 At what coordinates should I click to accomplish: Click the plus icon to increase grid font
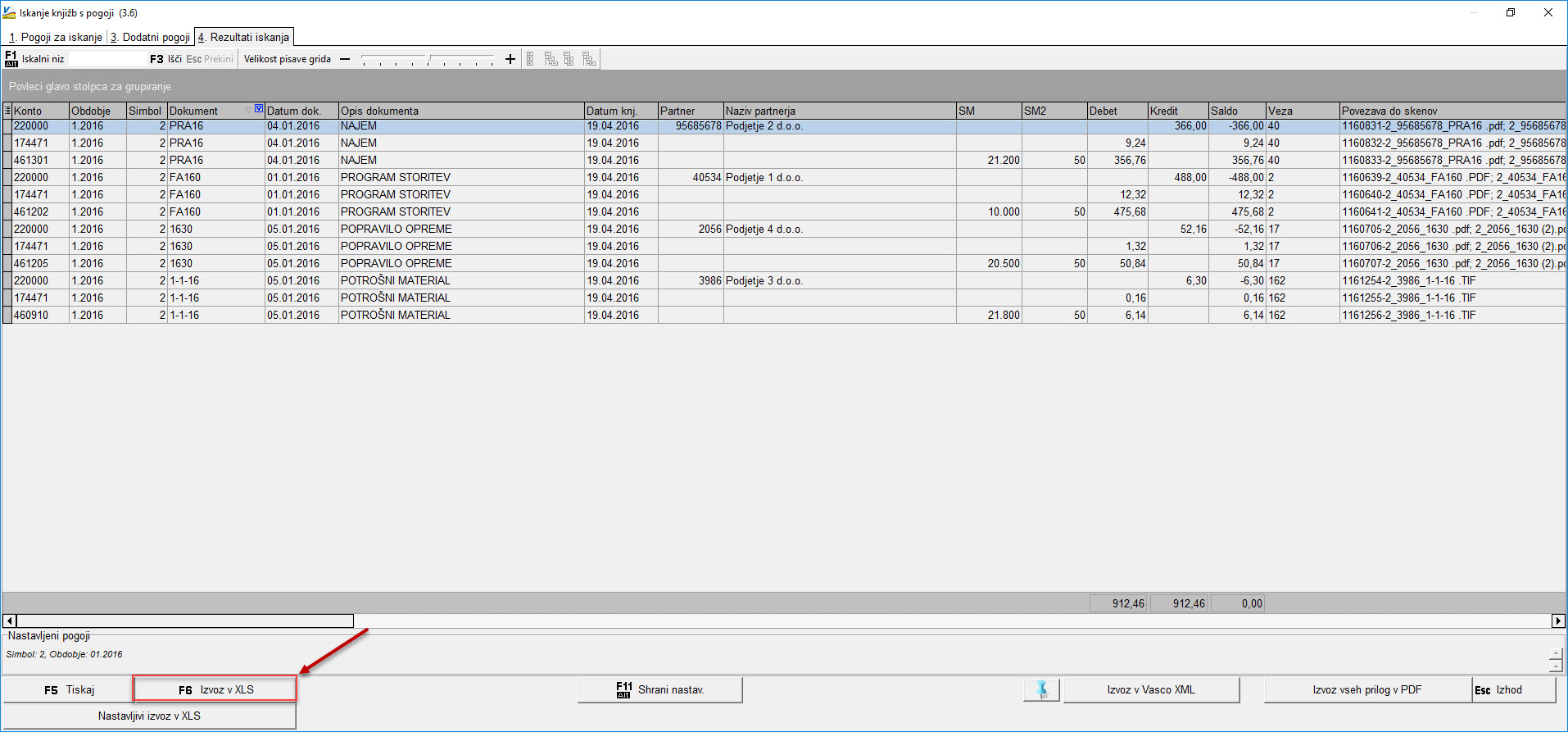(x=510, y=59)
